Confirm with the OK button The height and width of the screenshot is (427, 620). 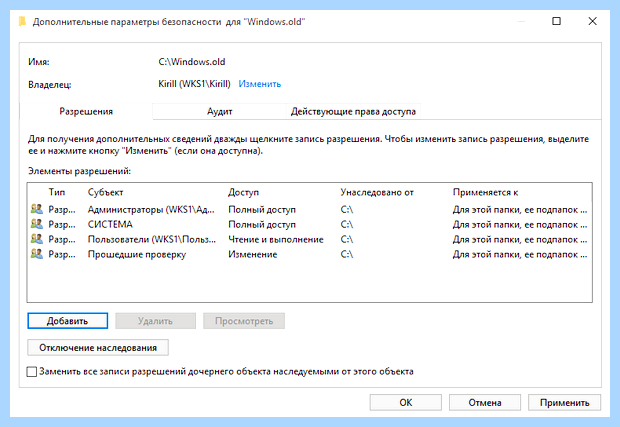click(x=406, y=402)
